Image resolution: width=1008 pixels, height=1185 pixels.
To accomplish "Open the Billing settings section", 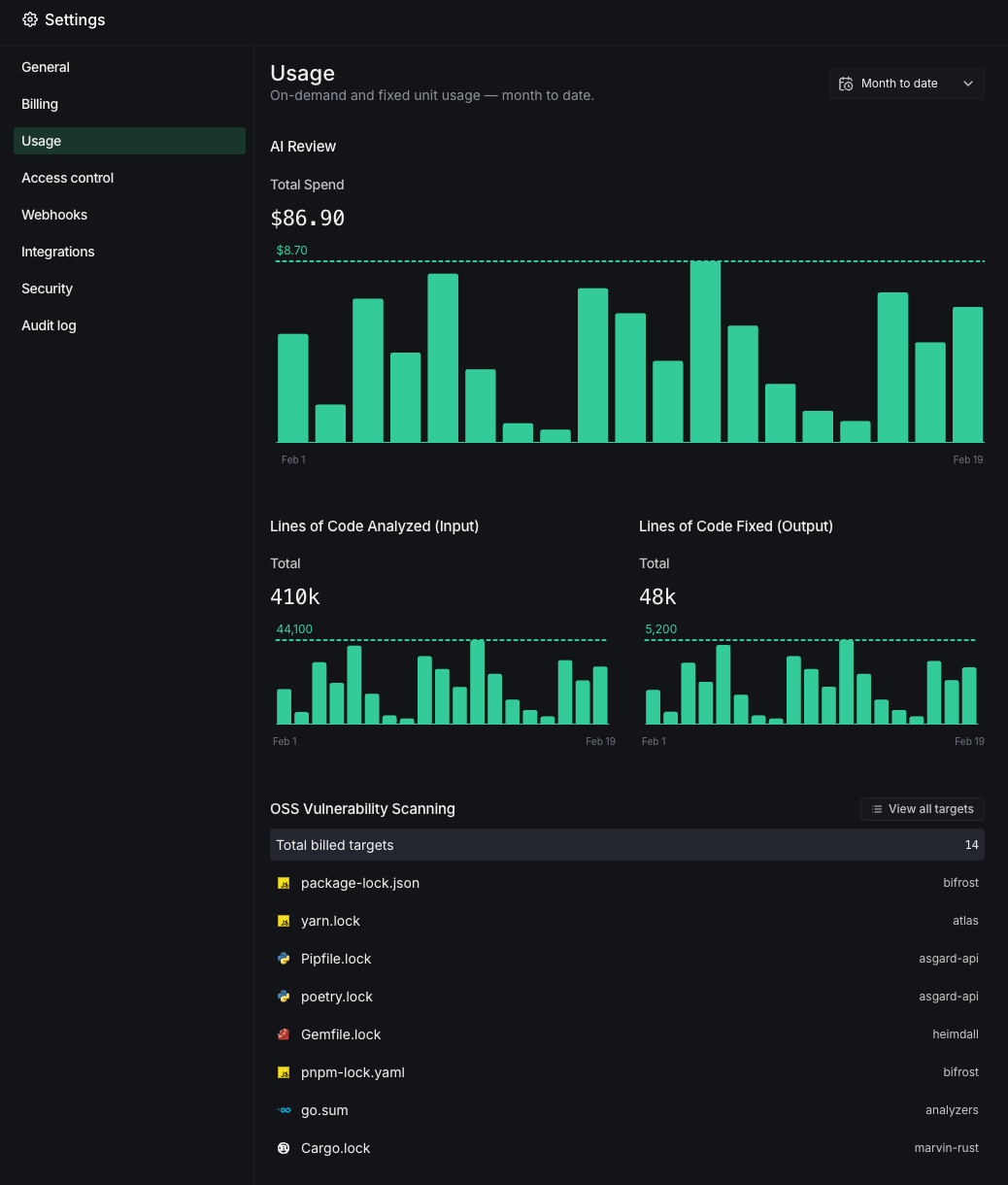I will click(x=40, y=104).
